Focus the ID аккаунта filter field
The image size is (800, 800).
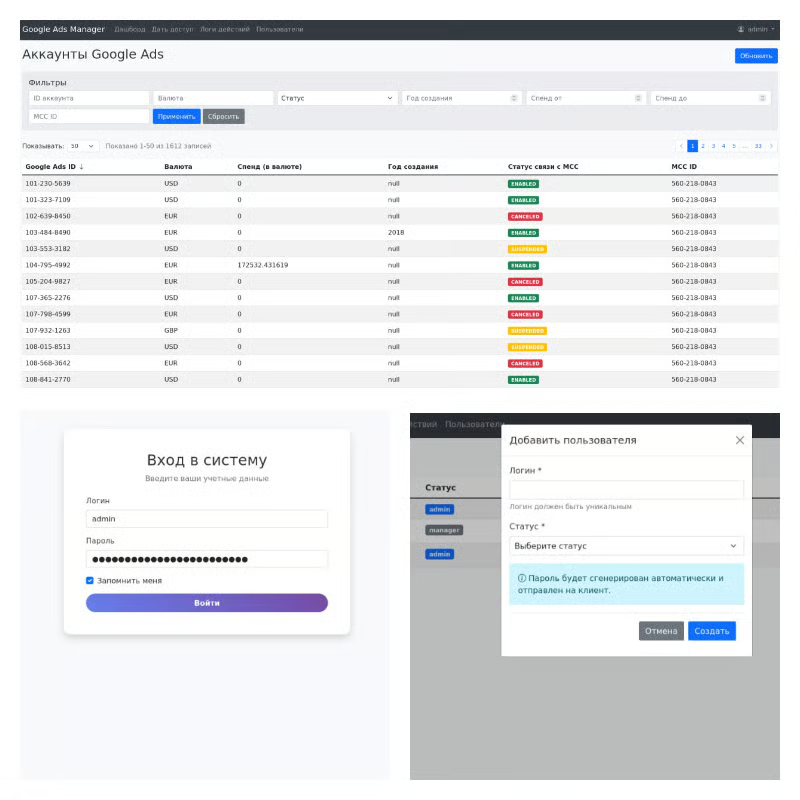(89, 98)
